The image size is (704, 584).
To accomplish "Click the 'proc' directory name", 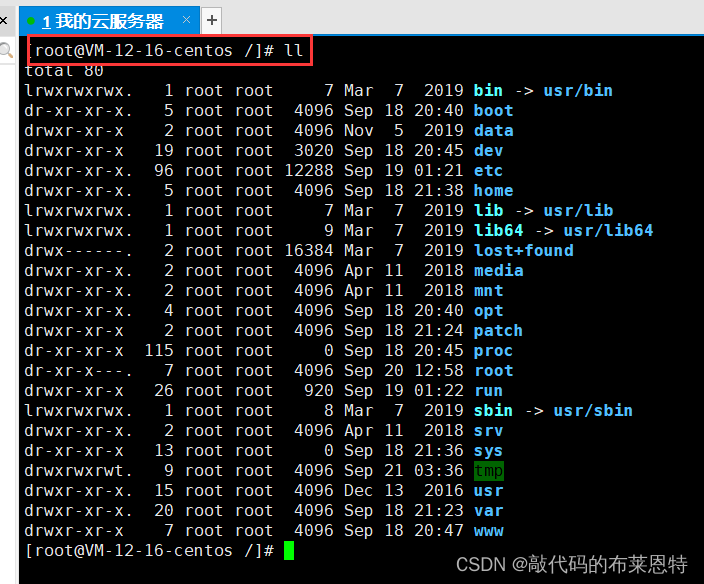I will (493, 351).
